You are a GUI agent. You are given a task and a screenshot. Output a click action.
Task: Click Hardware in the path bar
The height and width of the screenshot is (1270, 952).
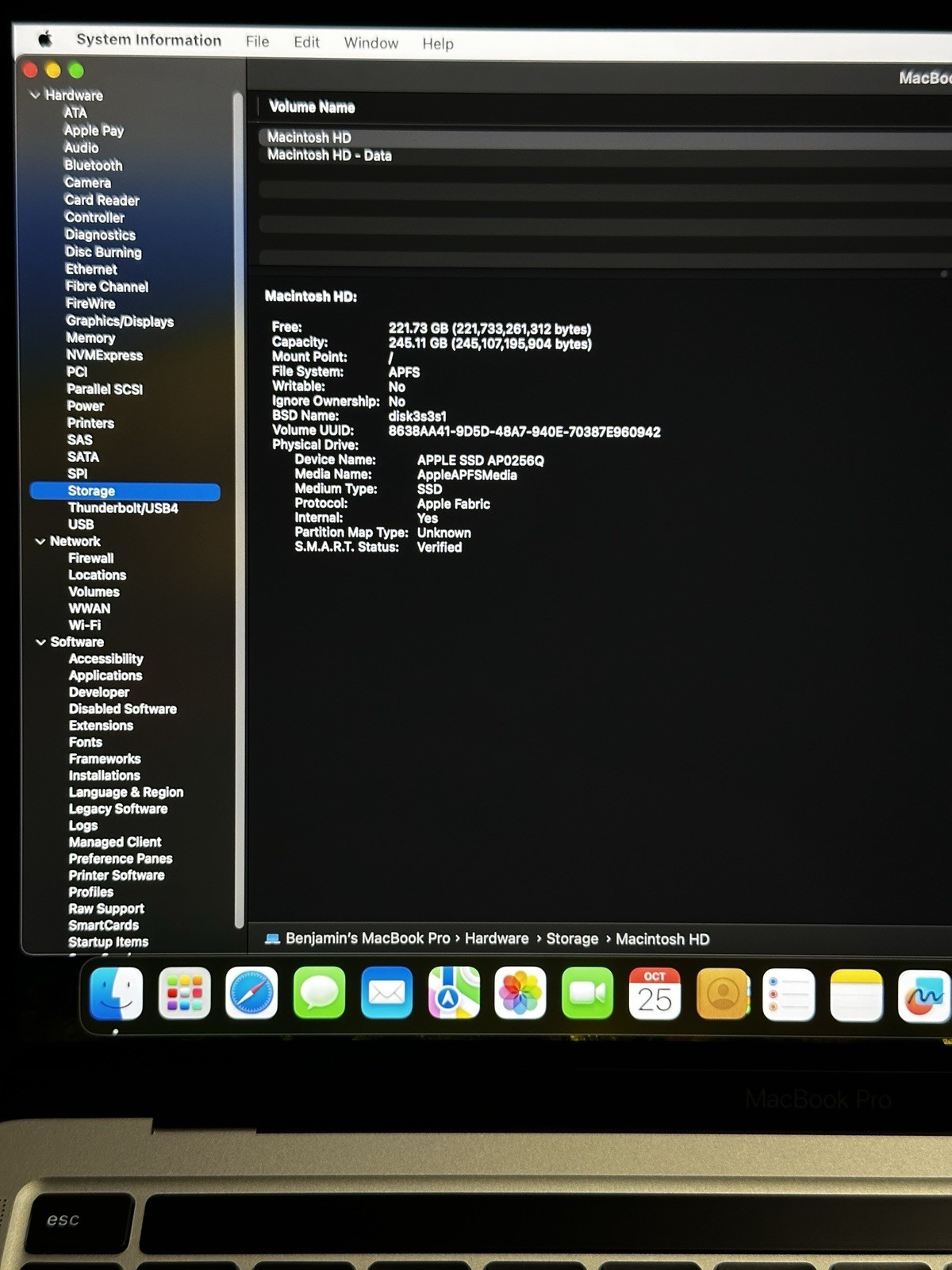pyautogui.click(x=497, y=938)
